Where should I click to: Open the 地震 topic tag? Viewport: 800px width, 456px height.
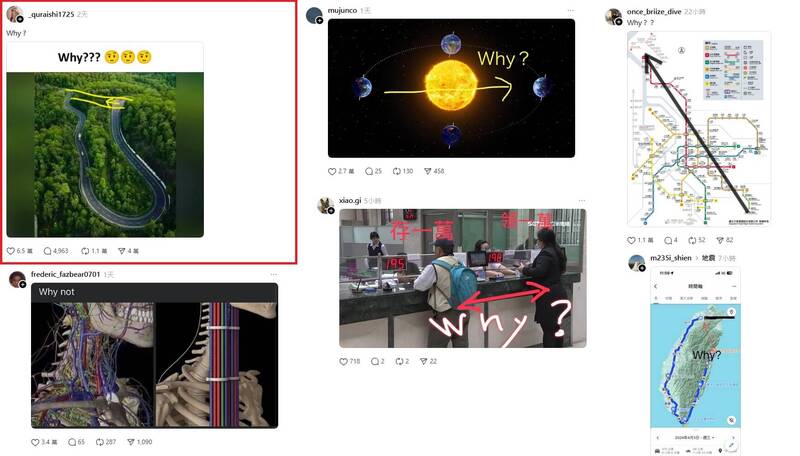point(708,258)
